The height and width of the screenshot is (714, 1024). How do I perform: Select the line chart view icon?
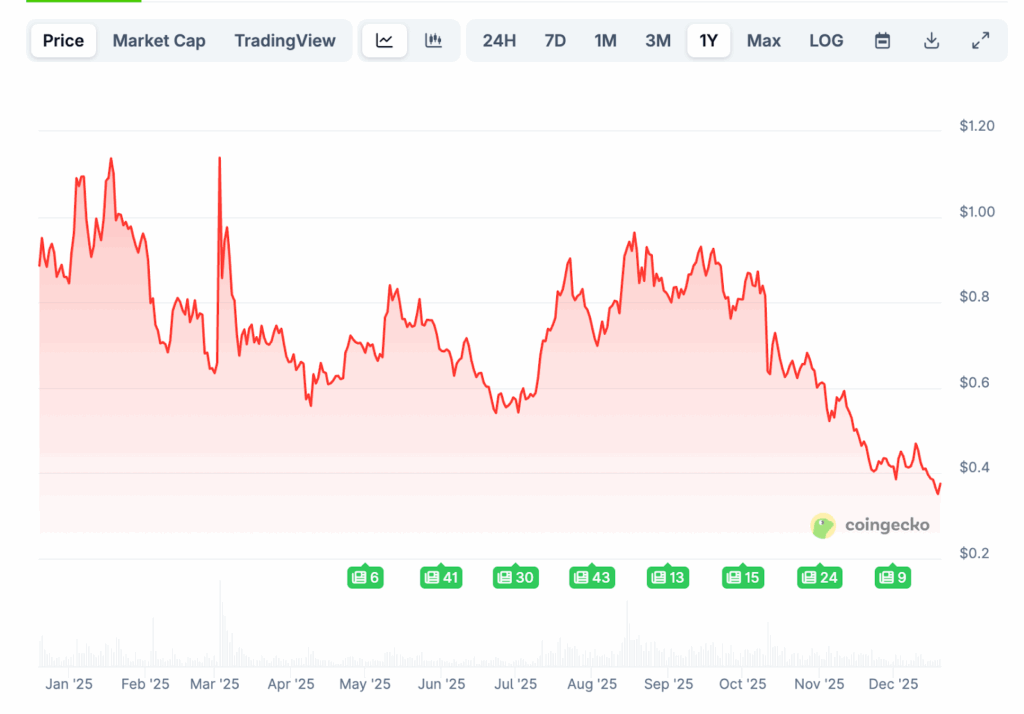(x=384, y=40)
